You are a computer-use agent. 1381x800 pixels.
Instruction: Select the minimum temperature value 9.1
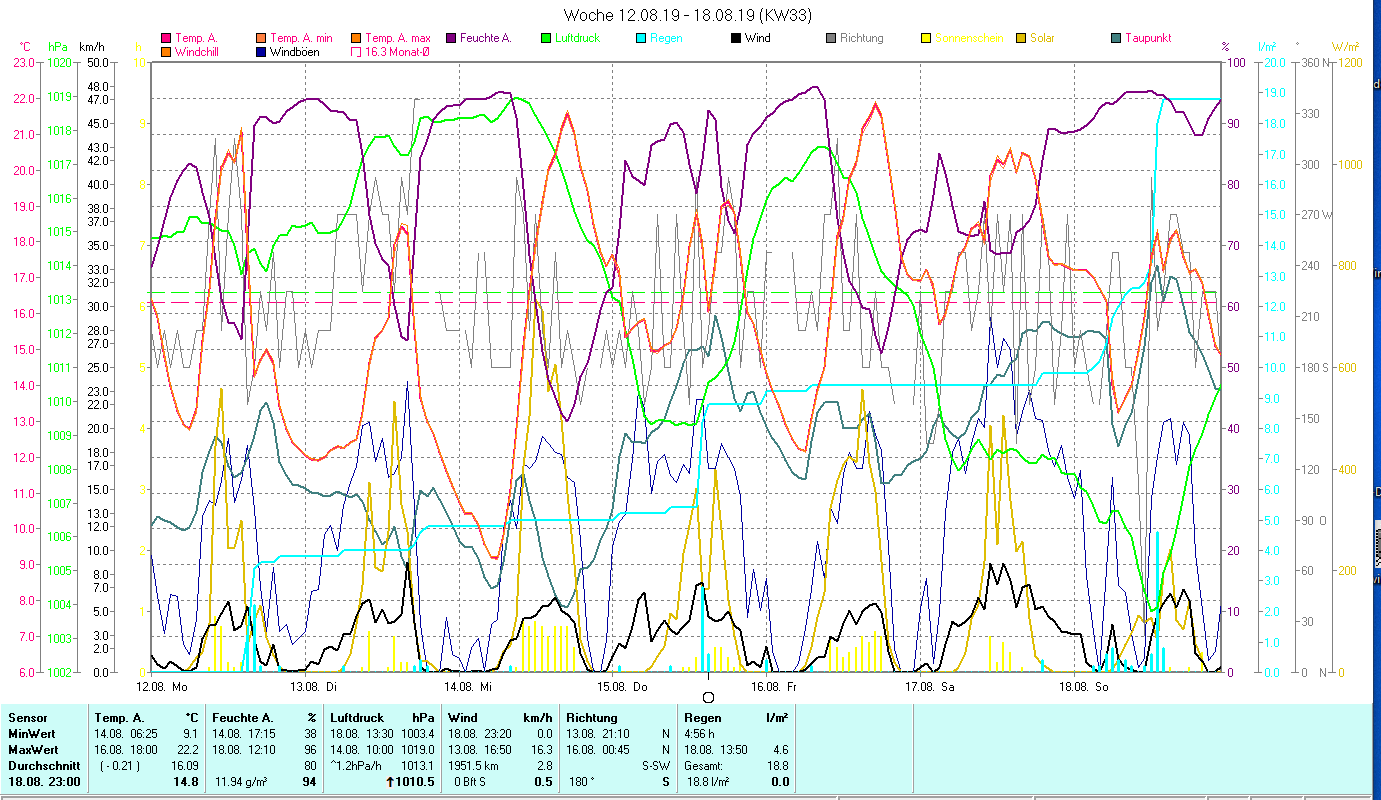[x=190, y=733]
